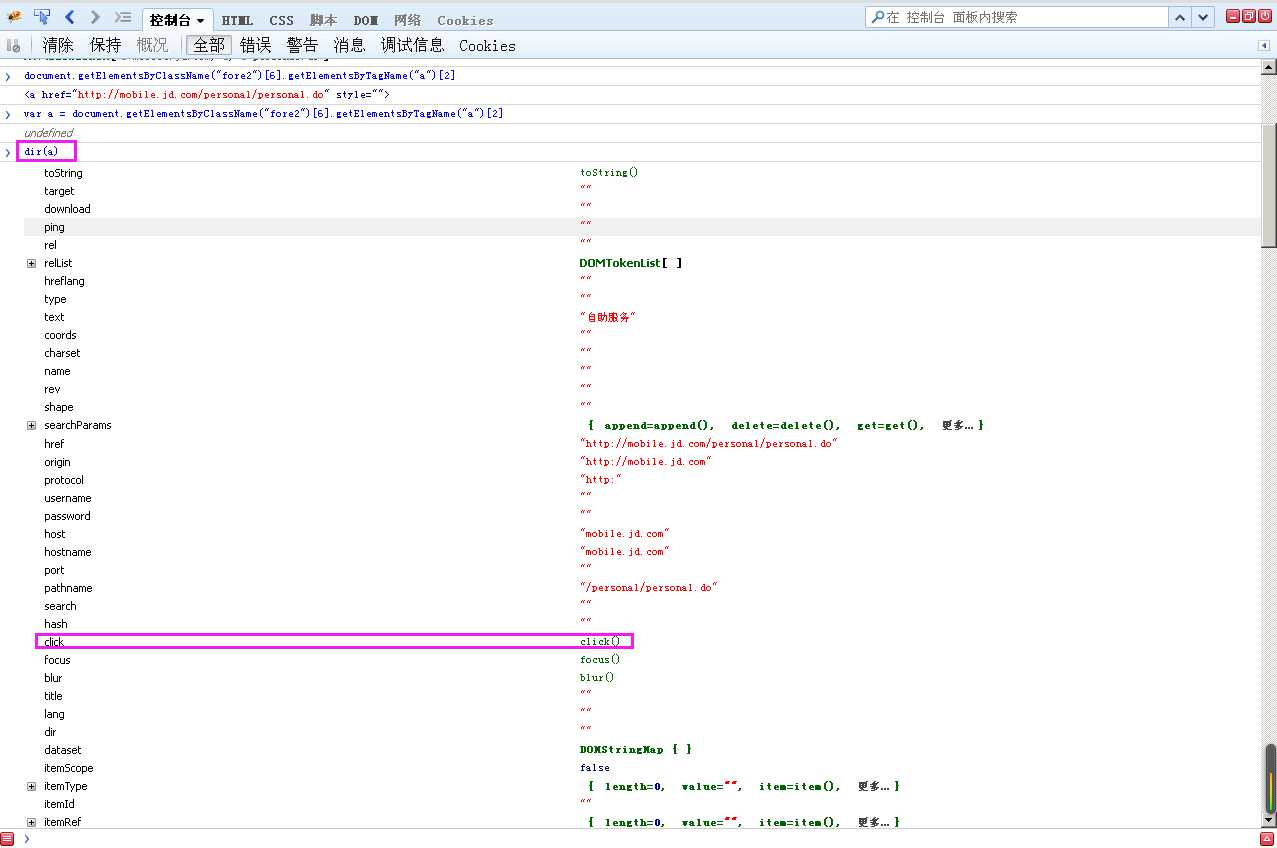Screen dimensions: 1277x848
Task: Open the click() function value
Action: coord(600,641)
